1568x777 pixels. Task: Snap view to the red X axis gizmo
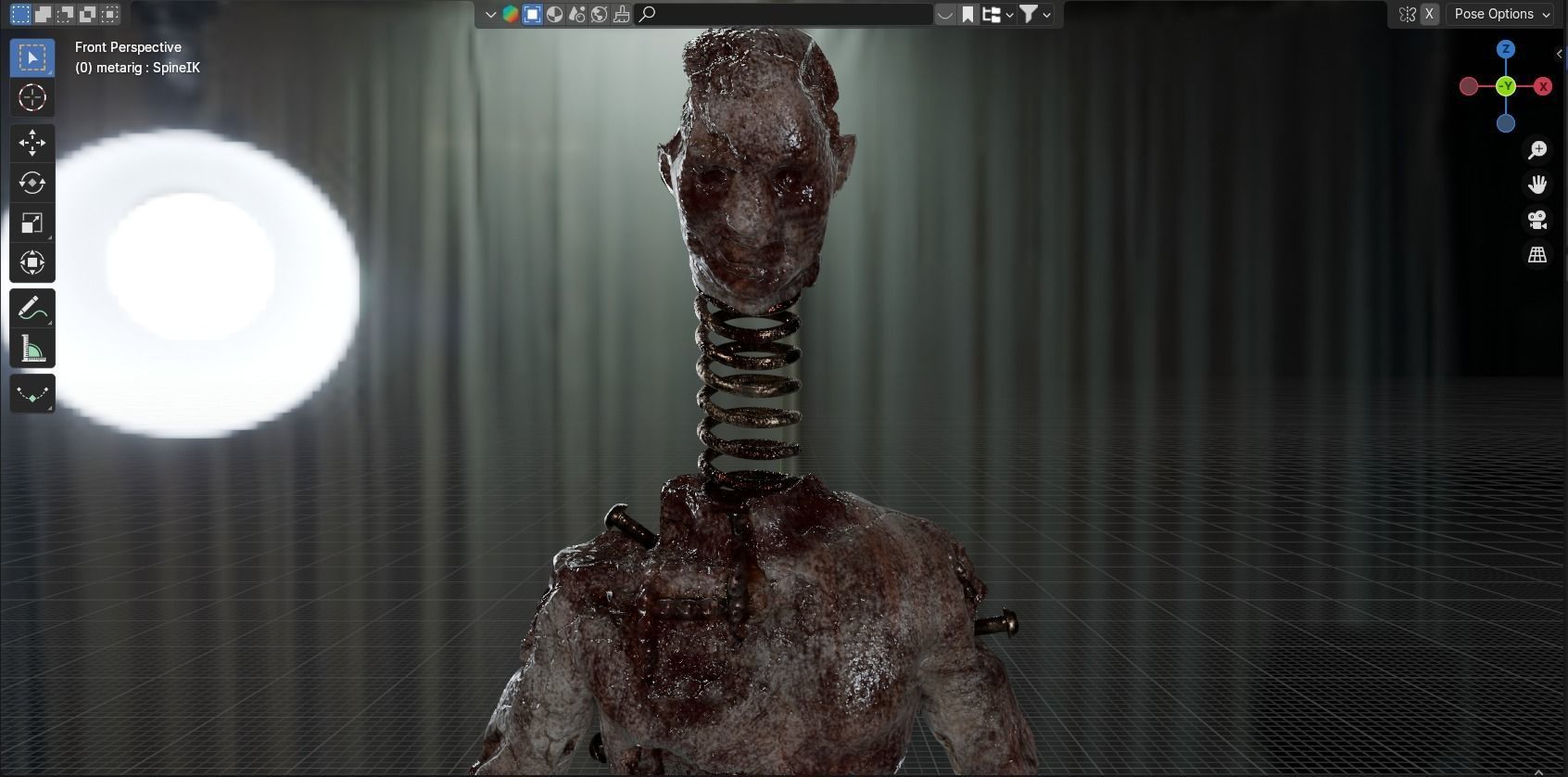point(1543,86)
